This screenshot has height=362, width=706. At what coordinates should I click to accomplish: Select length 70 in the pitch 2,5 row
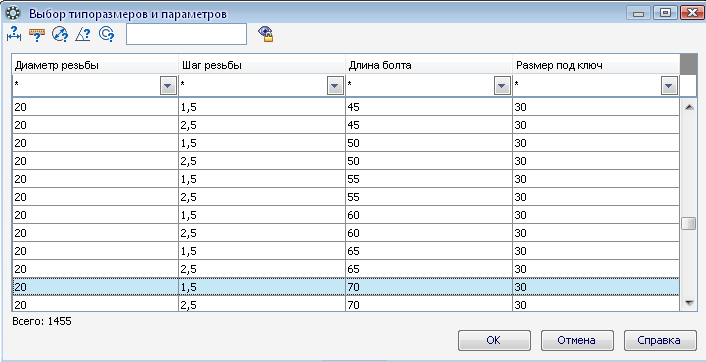click(x=429, y=304)
